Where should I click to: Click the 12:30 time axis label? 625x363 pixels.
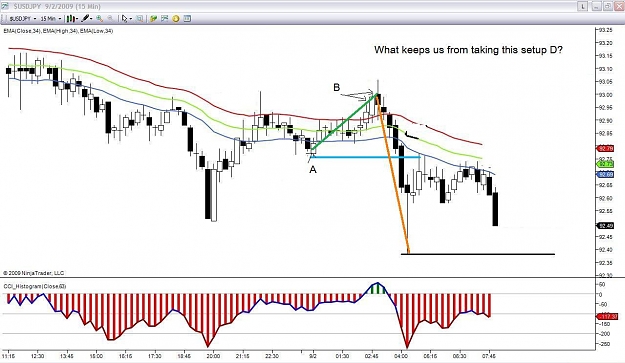37,356
